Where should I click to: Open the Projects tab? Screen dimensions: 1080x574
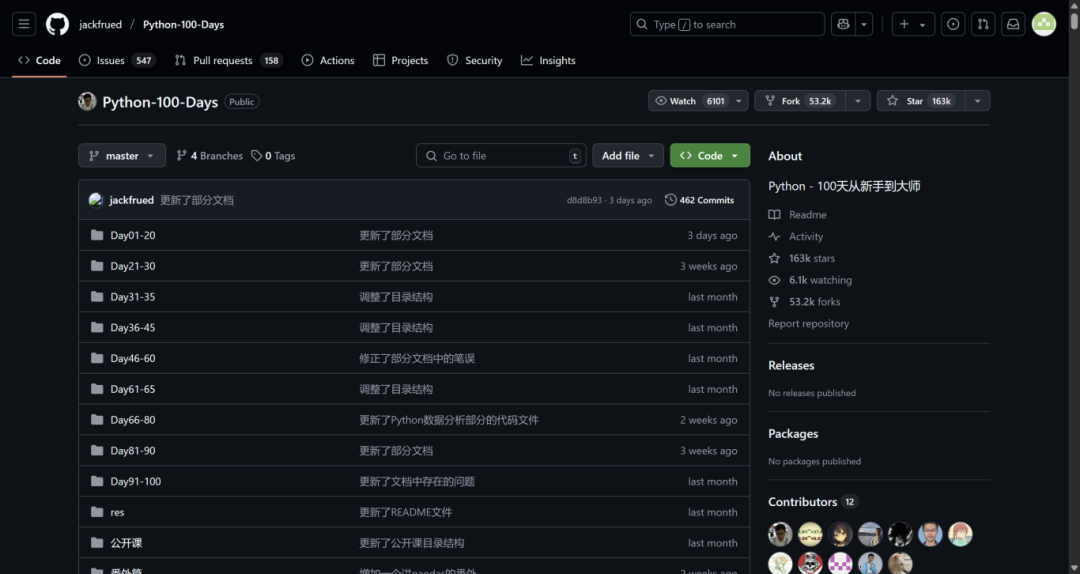pyautogui.click(x=400, y=61)
